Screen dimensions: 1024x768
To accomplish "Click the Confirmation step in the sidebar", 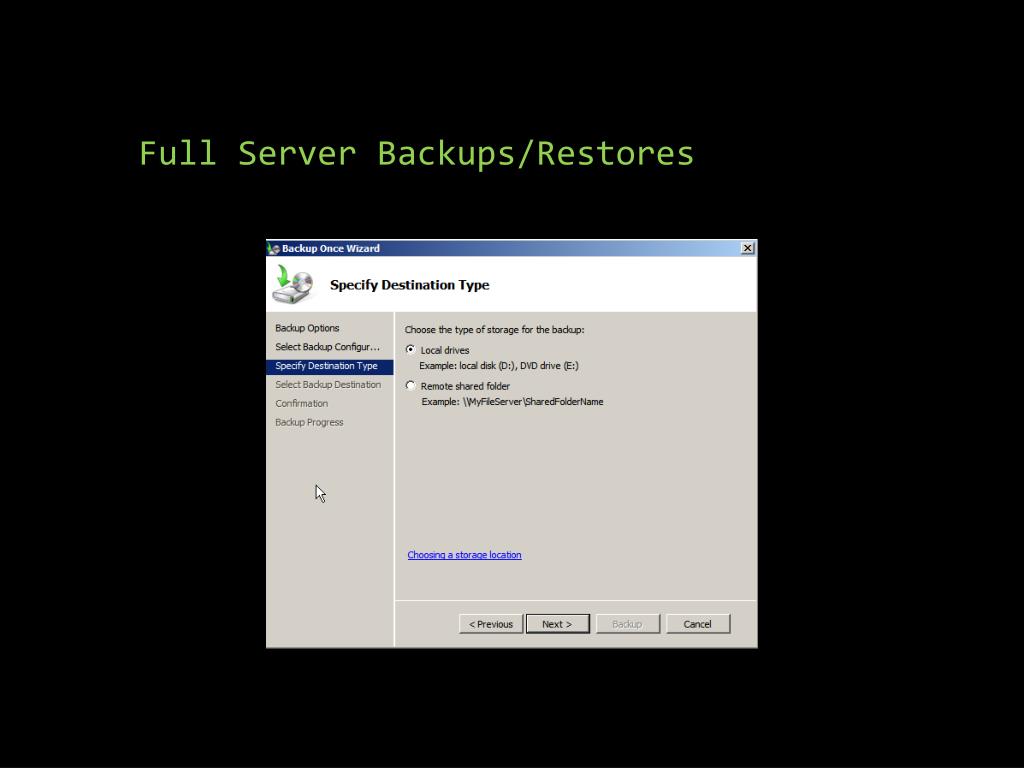I will pos(302,404).
